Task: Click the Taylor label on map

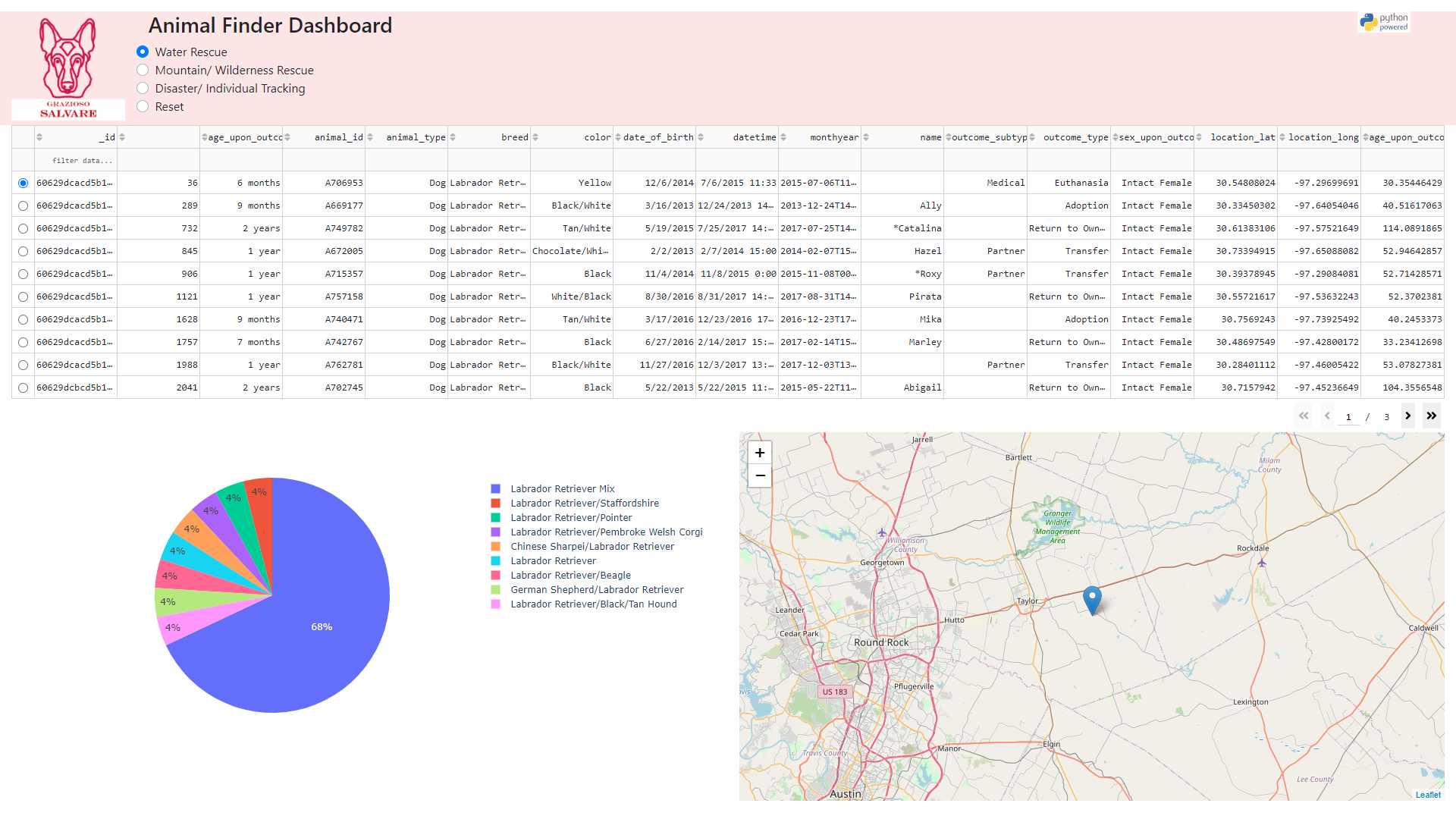Action: point(1028,601)
